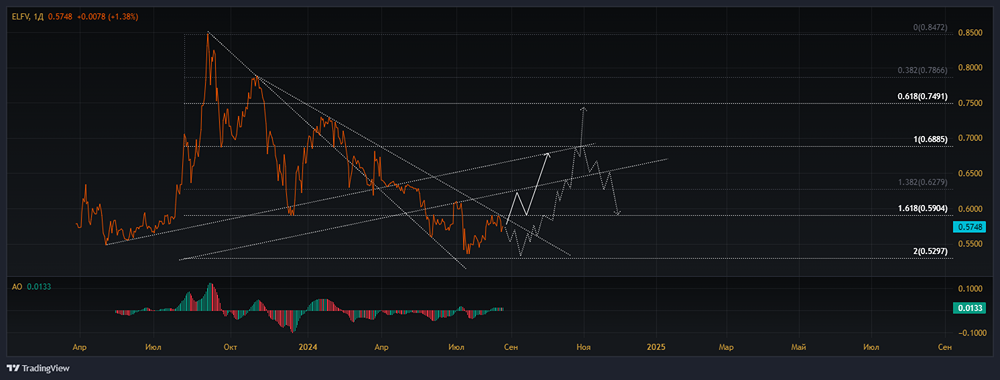1000x380 pixels.
Task: Click the 2025 label on time axis
Action: 656,347
